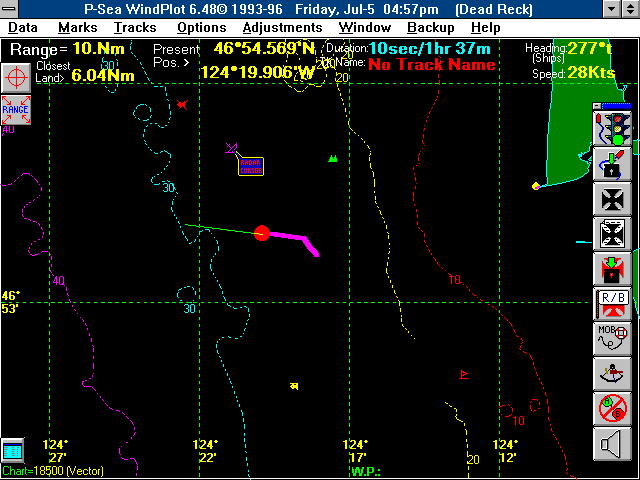Click the latitude 46°54.569'N readout
Viewport: 640px width, 480px height.
pyautogui.click(x=264, y=49)
